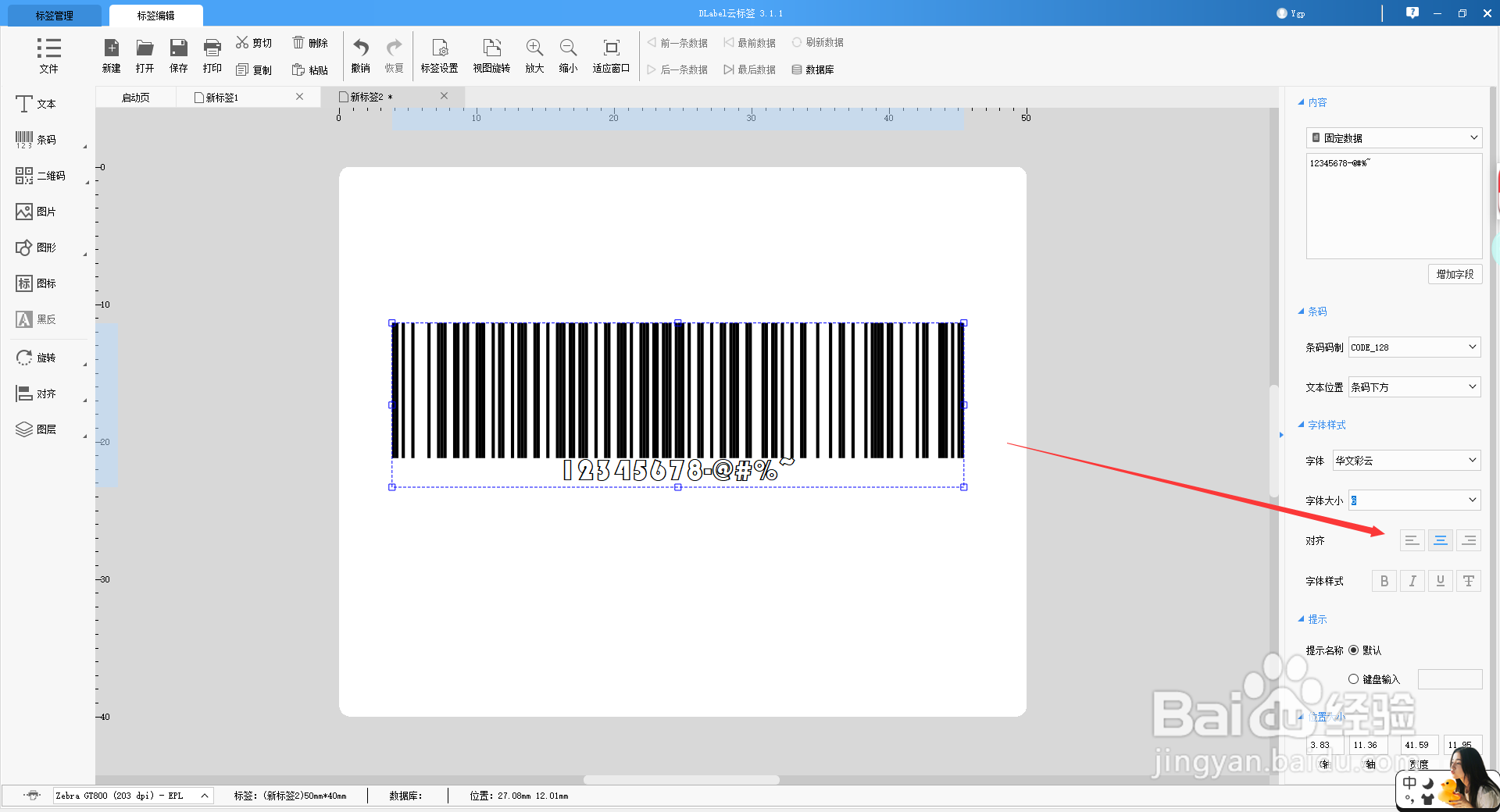
Task: Open the 对齐 align tool in sidebar
Action: click(x=36, y=394)
